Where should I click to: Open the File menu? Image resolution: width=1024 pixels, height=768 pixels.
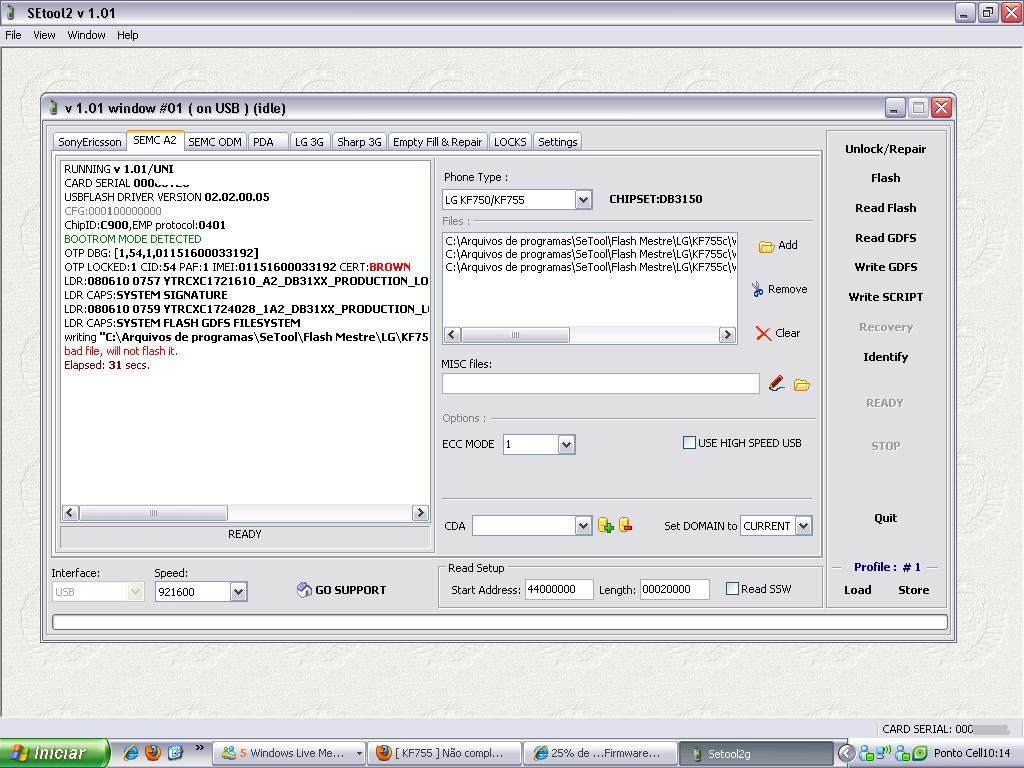point(13,35)
